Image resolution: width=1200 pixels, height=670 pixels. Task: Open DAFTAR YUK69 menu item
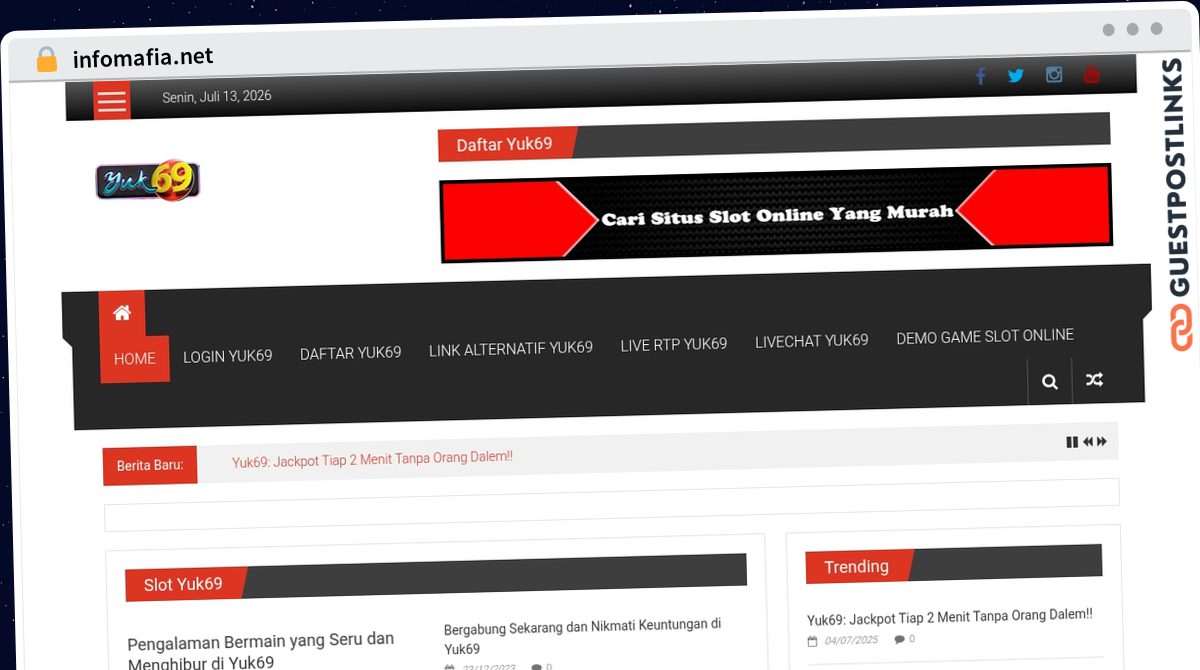click(x=350, y=353)
